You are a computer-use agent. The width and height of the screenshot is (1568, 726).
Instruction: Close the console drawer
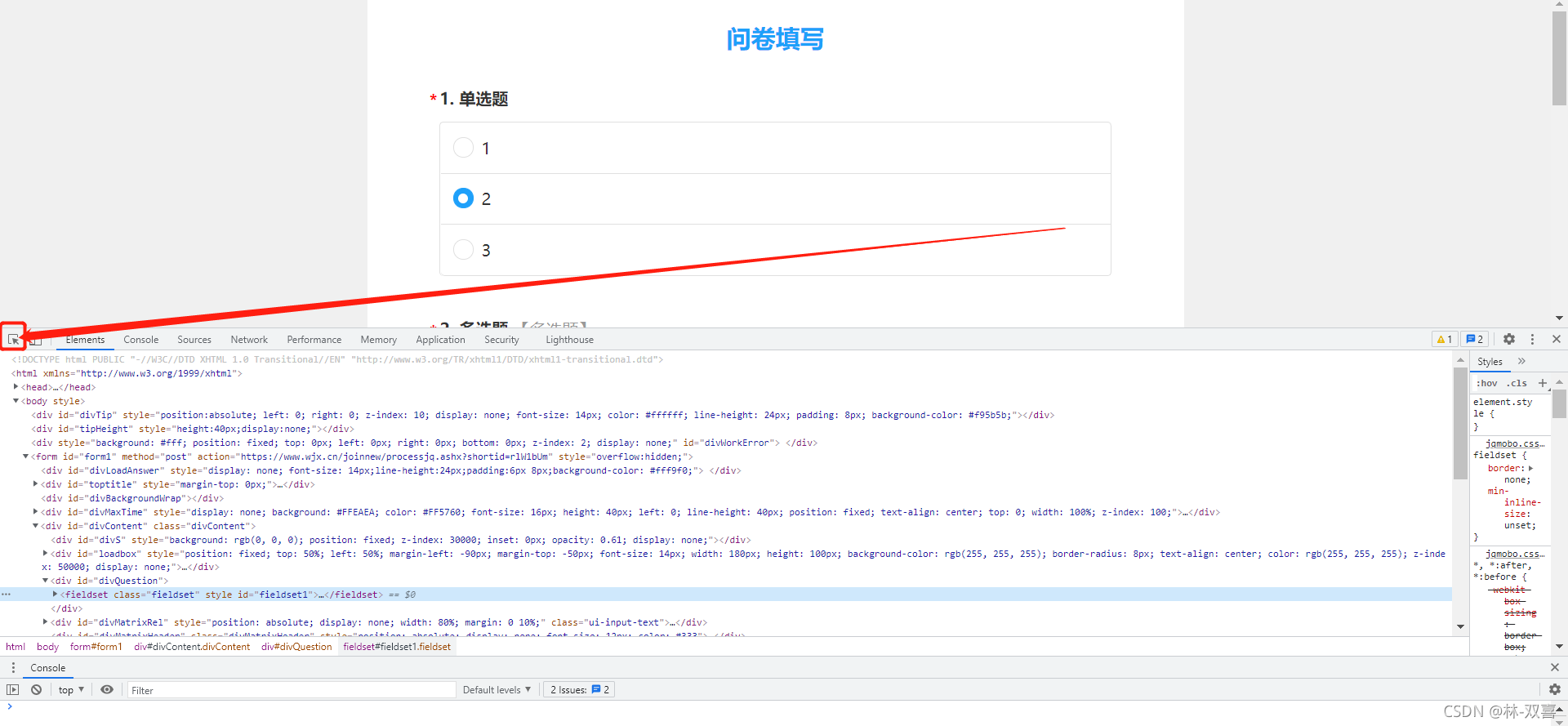point(1555,667)
